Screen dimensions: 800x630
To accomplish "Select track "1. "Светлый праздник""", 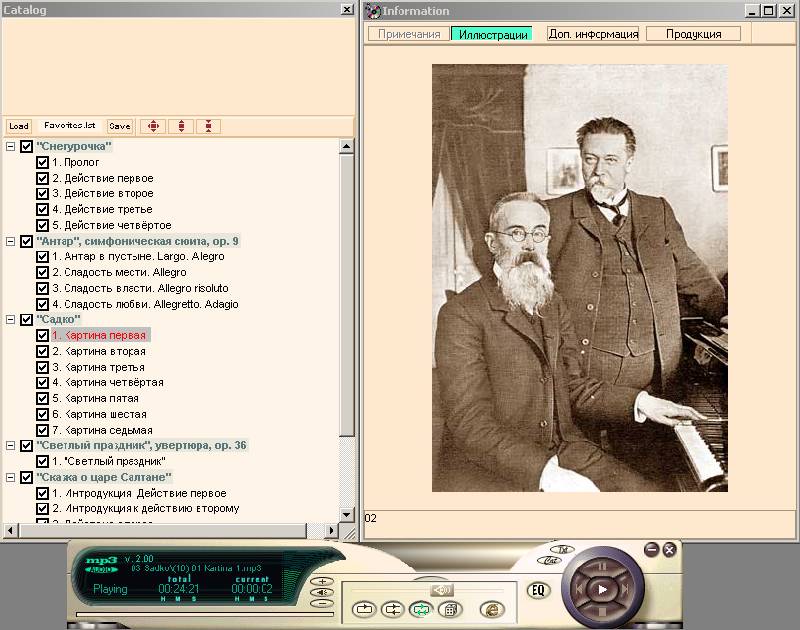I will 109,461.
